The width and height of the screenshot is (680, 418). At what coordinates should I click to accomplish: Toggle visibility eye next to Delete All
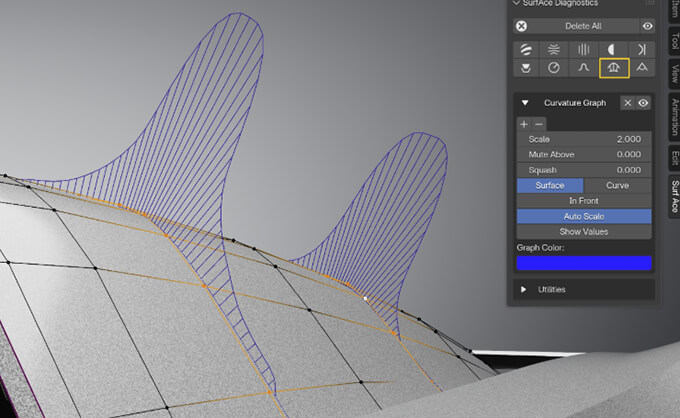click(648, 26)
